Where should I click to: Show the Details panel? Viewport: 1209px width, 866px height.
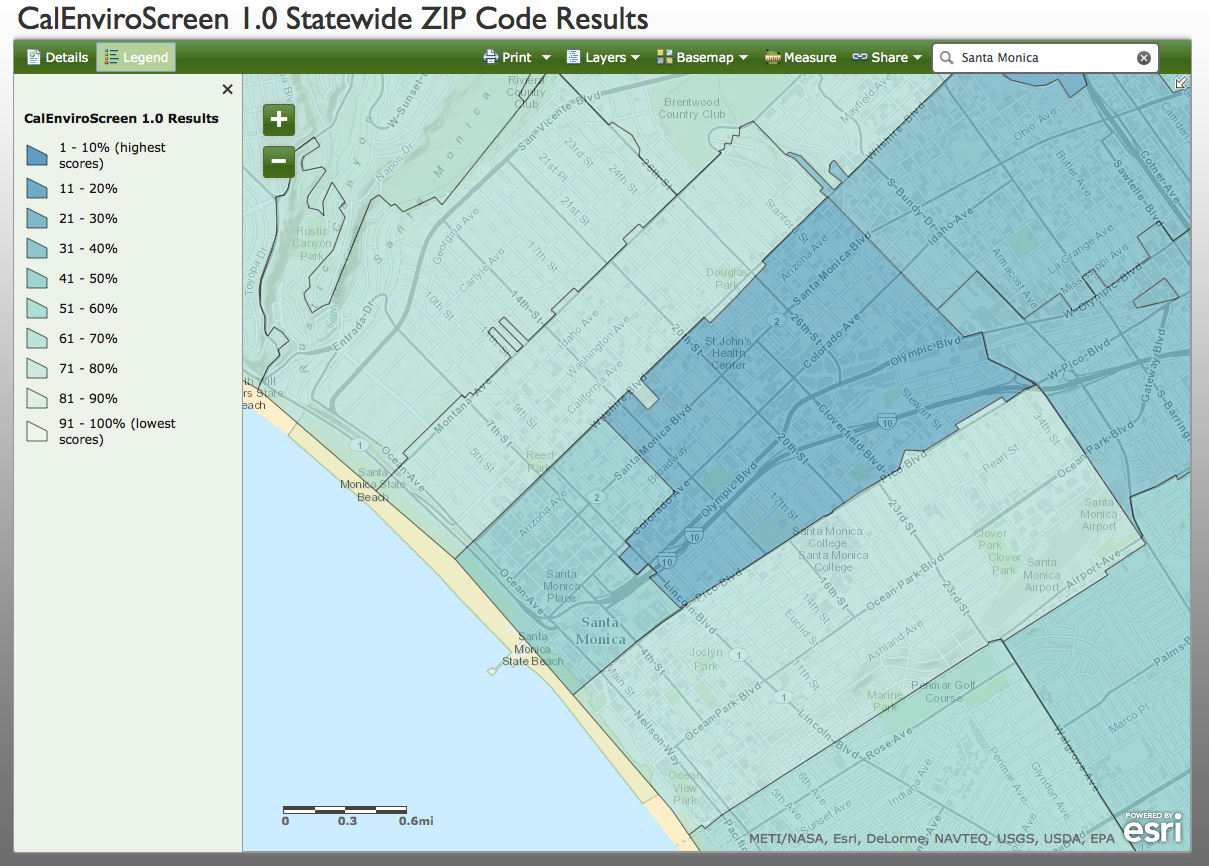coord(57,57)
